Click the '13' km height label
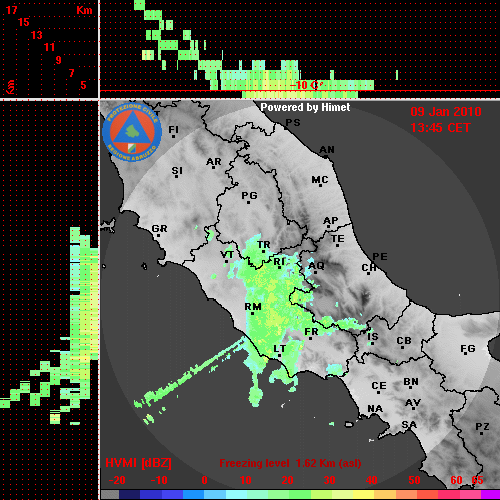 coord(37,35)
